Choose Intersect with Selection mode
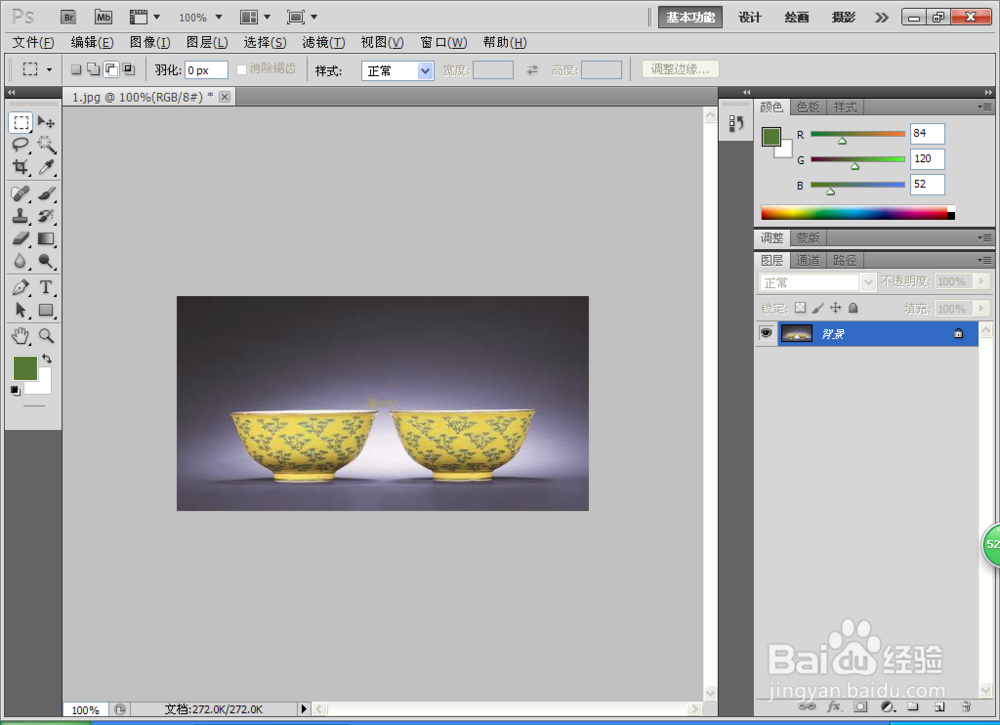The height and width of the screenshot is (725, 1000). [128, 70]
